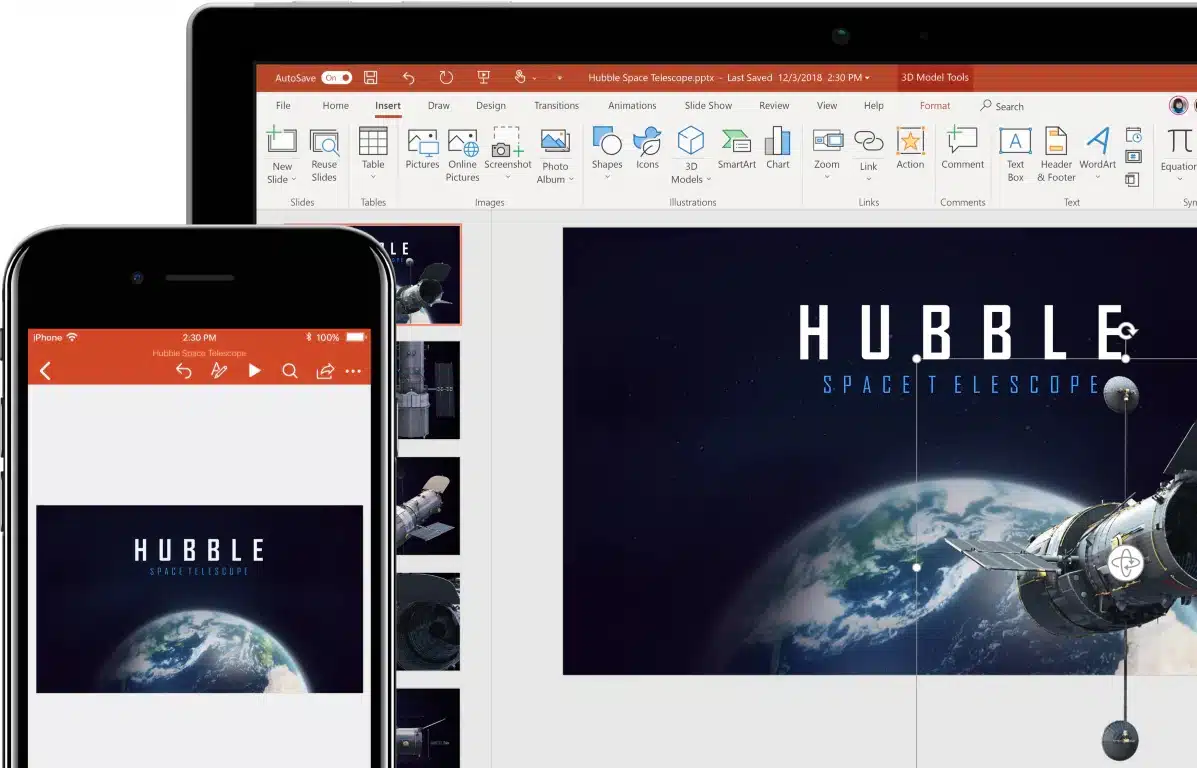
Task: Open the Shapes gallery
Action: (607, 153)
